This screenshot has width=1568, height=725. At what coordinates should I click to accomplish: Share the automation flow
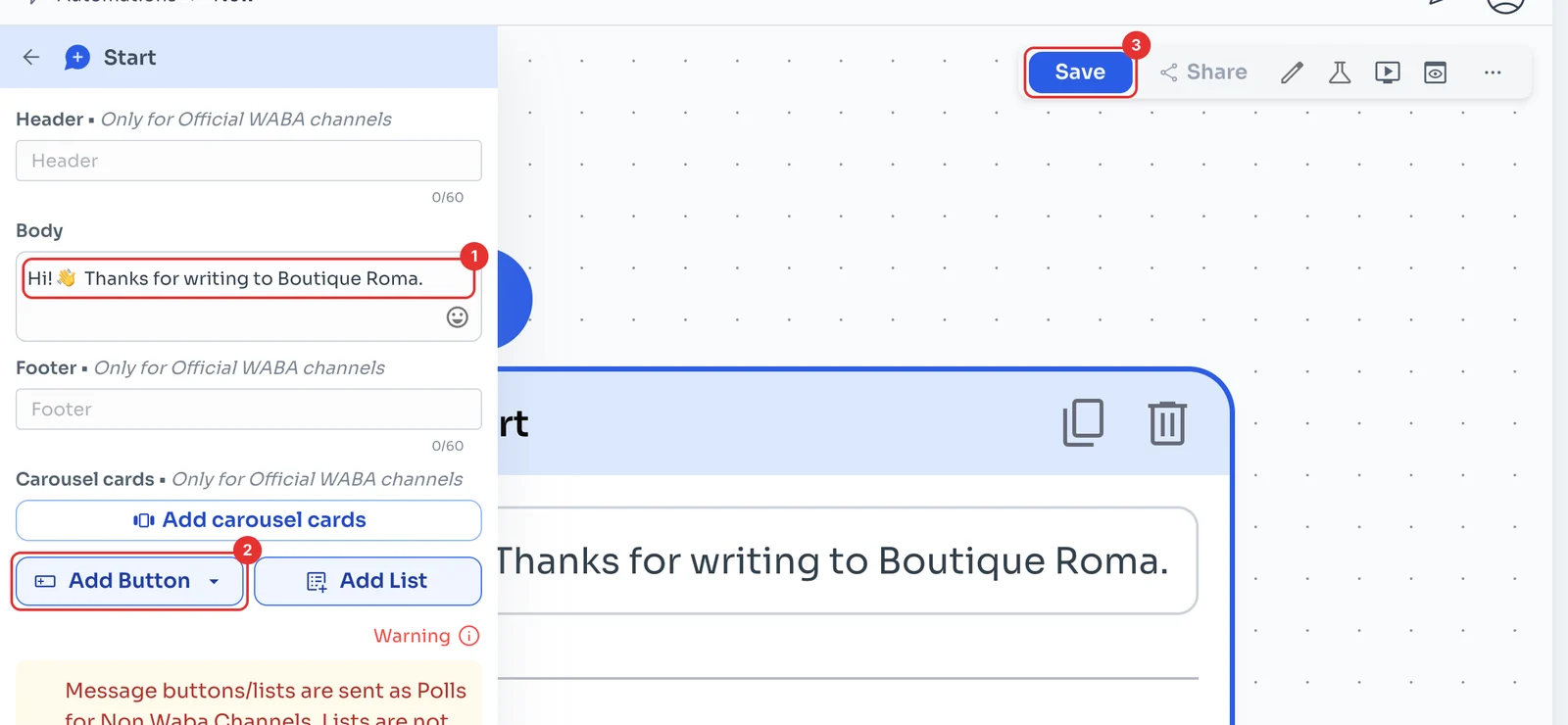click(x=1203, y=72)
